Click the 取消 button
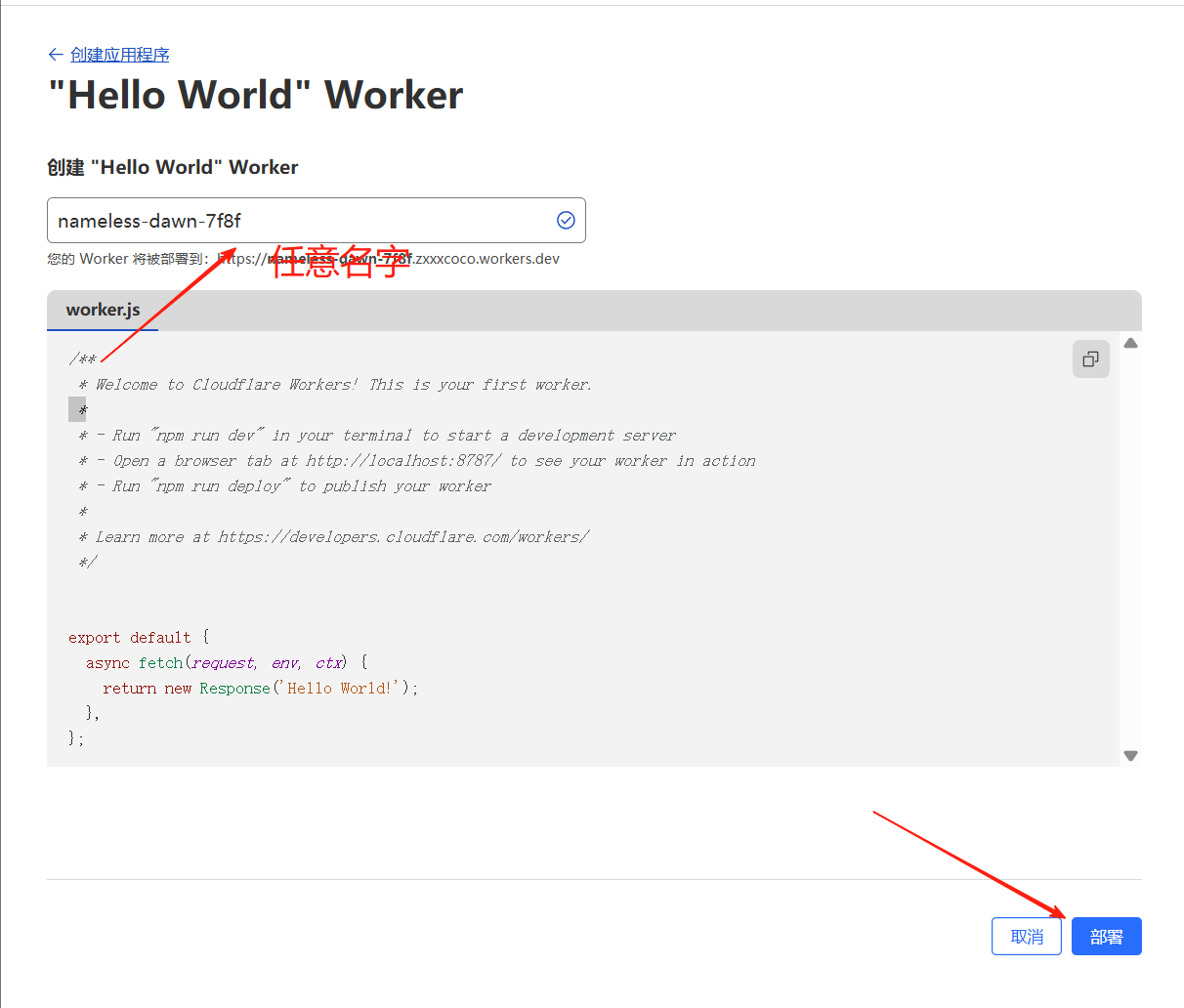Screen dimensions: 1184x1008 (x=1027, y=937)
